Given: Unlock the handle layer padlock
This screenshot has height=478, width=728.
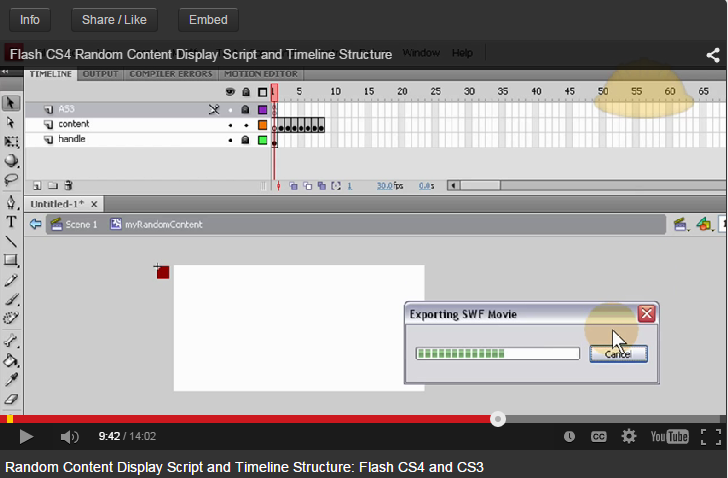Looking at the screenshot, I should (x=246, y=140).
